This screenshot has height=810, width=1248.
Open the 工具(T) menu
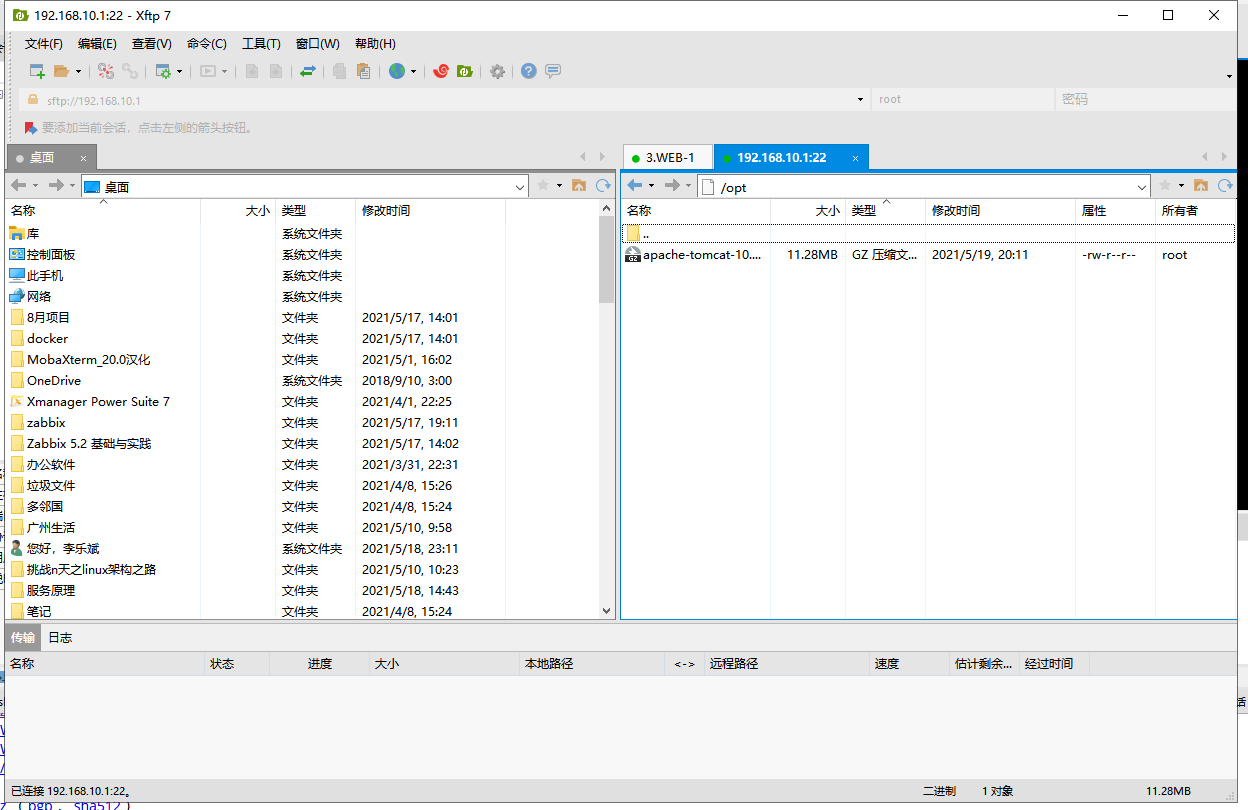[x=261, y=44]
